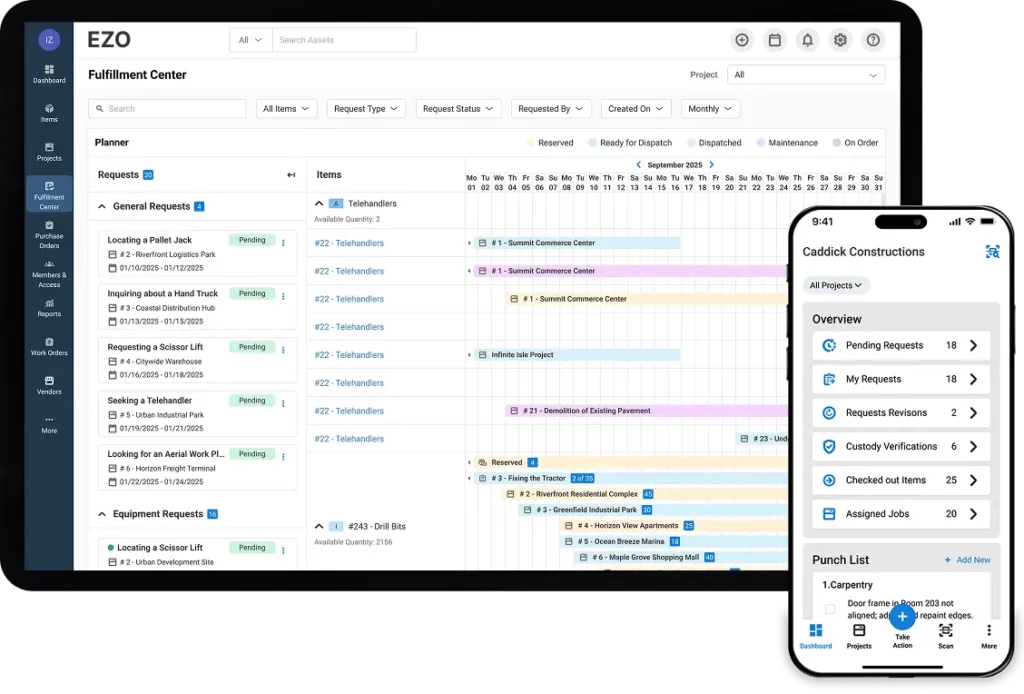This screenshot has height=694, width=1024.
Task: Click the help question mark icon
Action: point(873,40)
